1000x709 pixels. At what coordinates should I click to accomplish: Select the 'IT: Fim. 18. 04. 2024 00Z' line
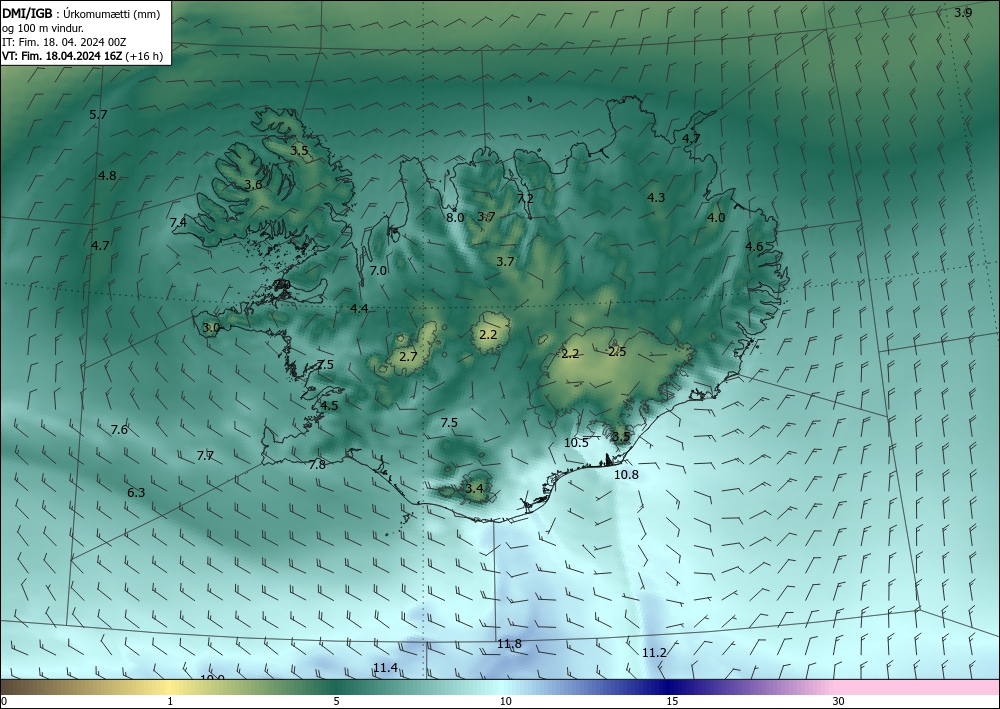[x=64, y=42]
